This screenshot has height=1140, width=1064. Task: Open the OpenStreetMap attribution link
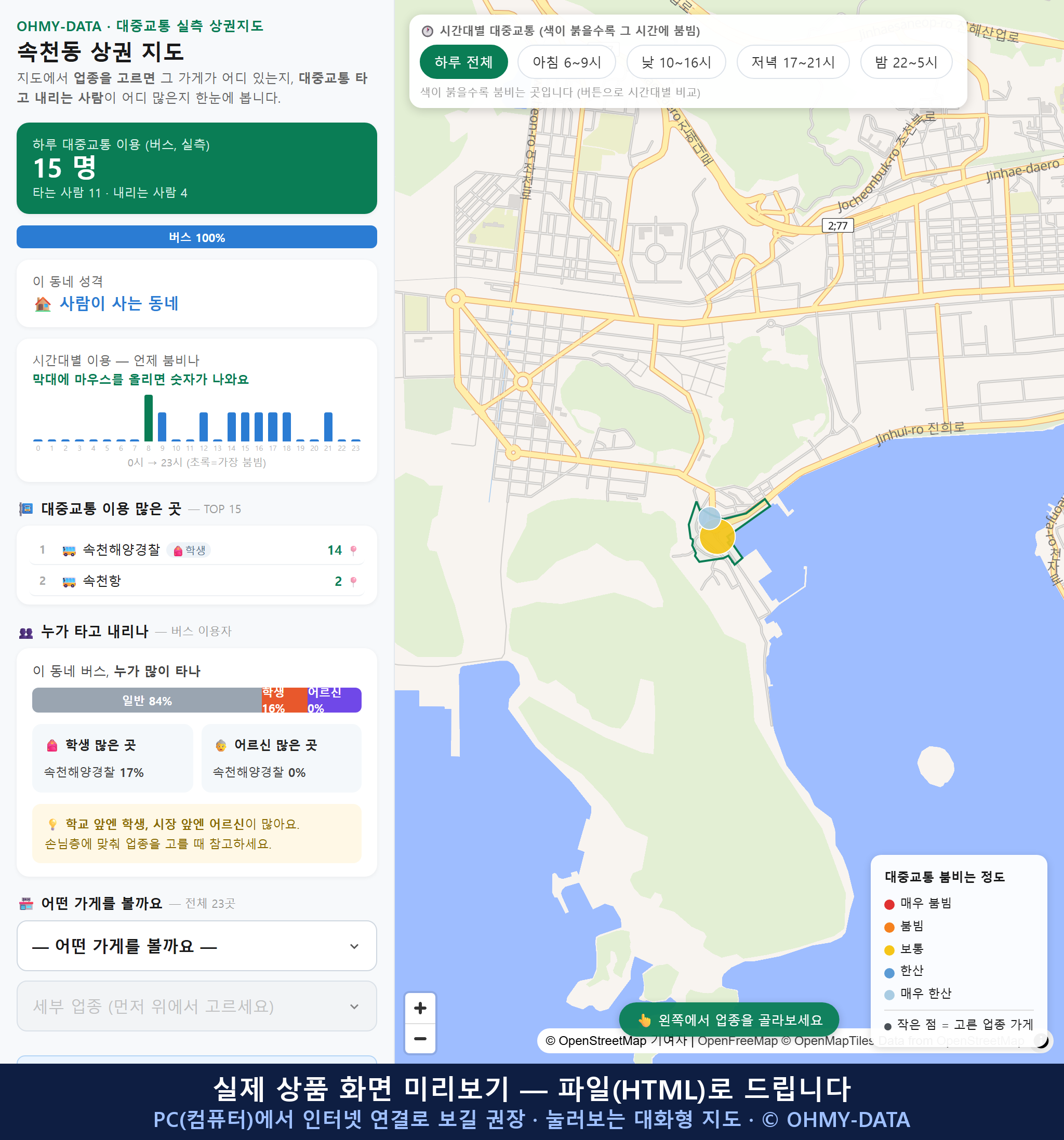coord(595,1040)
